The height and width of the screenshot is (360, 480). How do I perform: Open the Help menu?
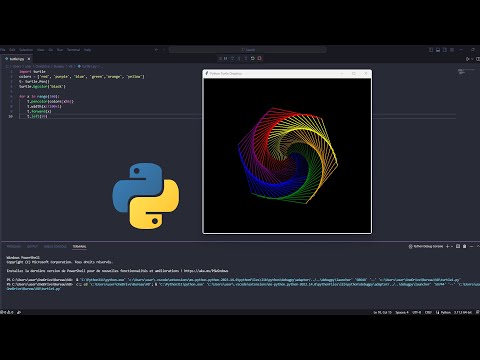click(87, 50)
